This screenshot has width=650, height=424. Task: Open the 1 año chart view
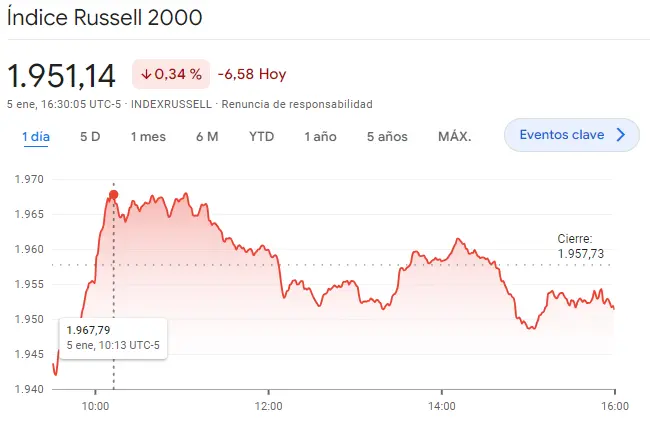coord(320,136)
